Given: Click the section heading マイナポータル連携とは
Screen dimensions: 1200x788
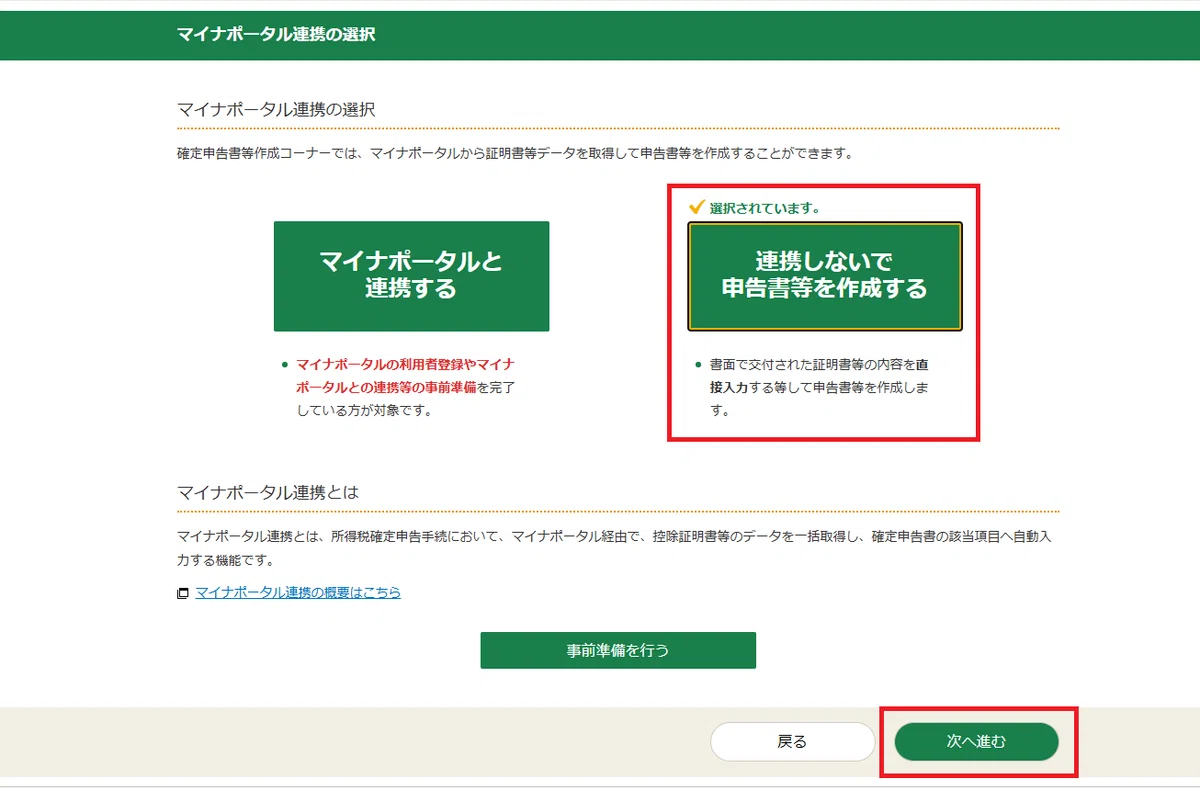Looking at the screenshot, I should coord(267,492).
